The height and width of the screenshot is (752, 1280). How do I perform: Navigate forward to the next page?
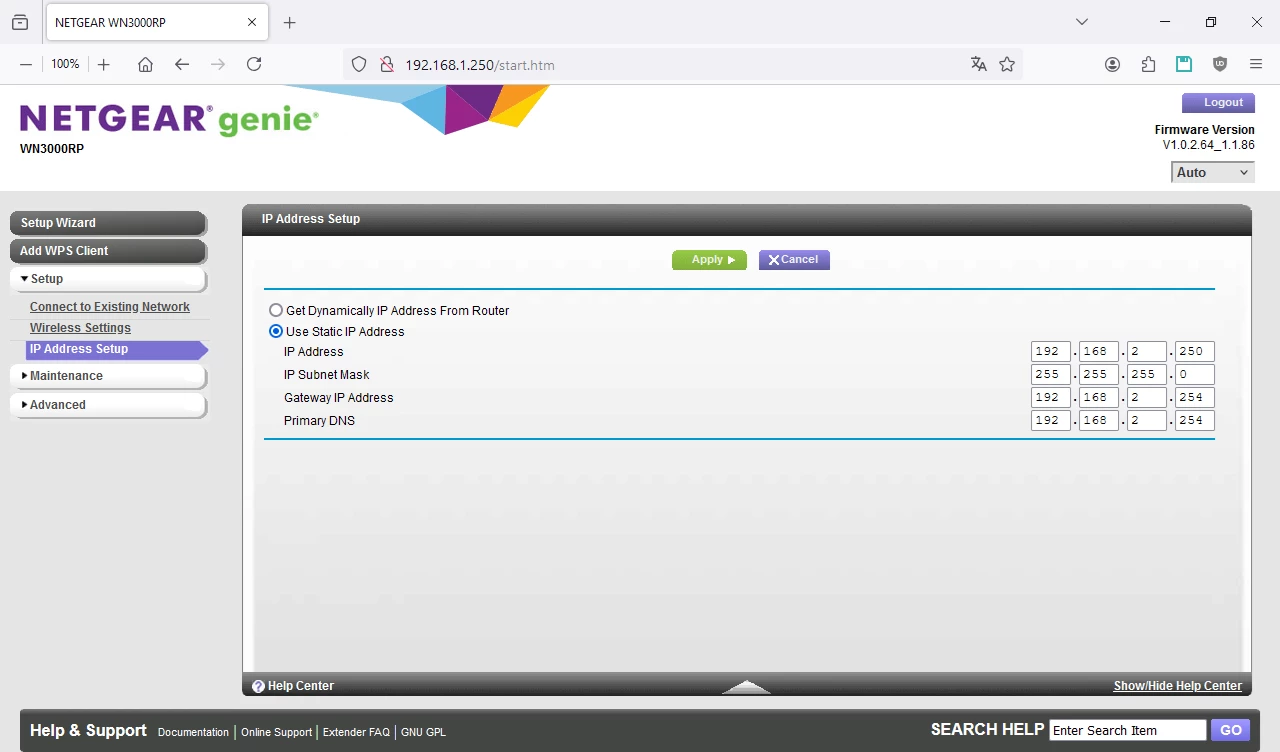[x=218, y=64]
